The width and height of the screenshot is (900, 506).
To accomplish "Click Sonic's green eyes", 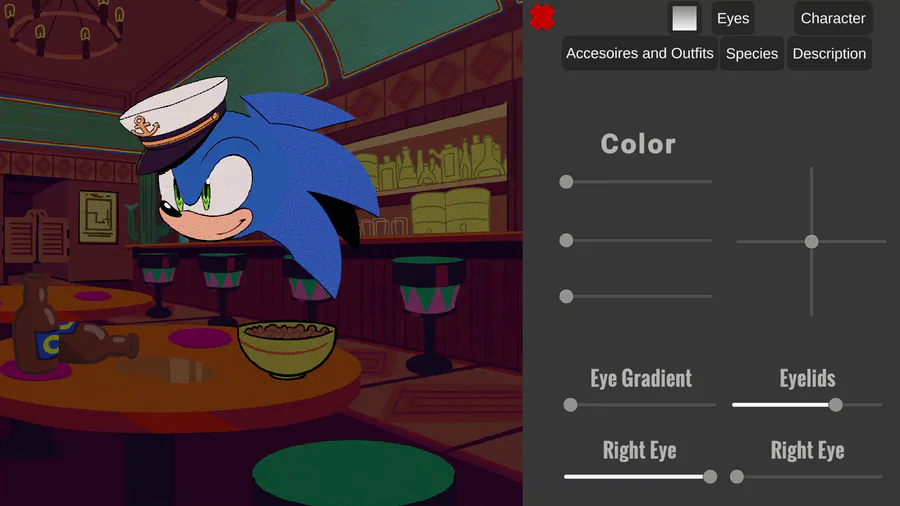I will pyautogui.click(x=192, y=195).
